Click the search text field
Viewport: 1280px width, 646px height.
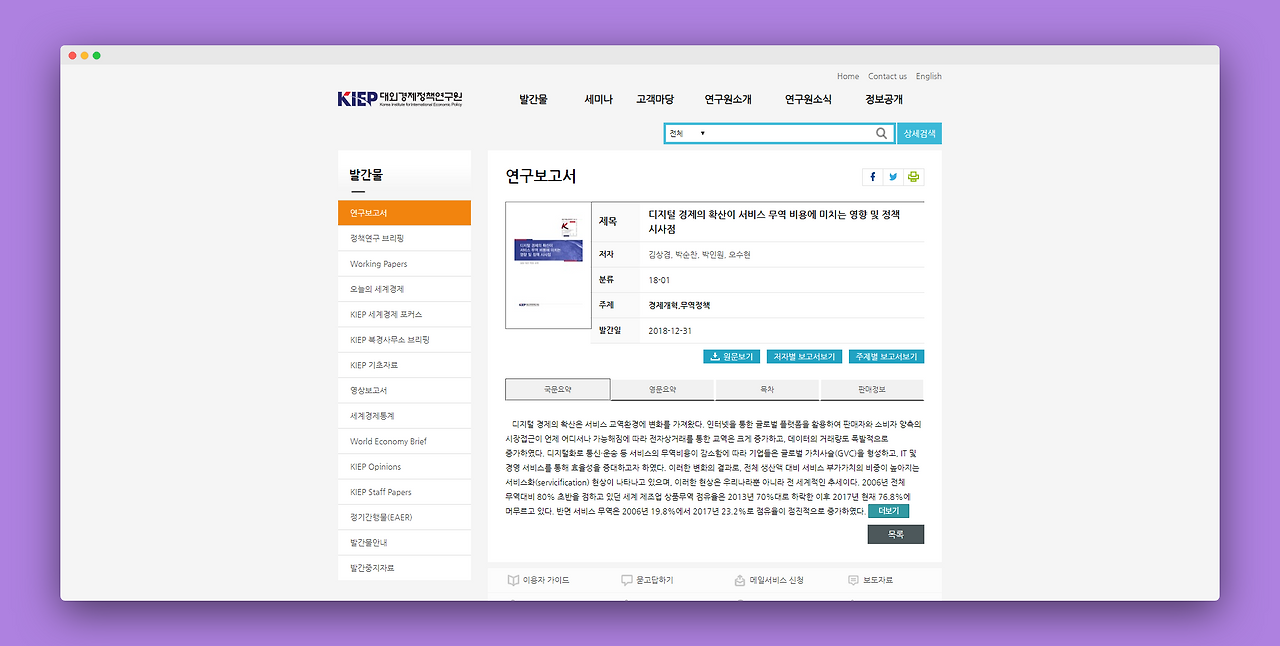(790, 133)
